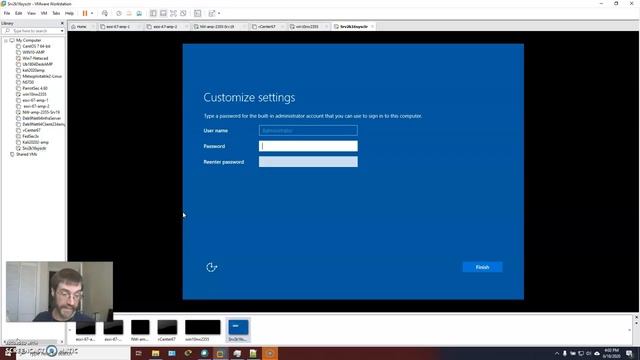Select Win7-Netacad VM in the Library
Screen dimensions: 640x360
click(x=35, y=58)
